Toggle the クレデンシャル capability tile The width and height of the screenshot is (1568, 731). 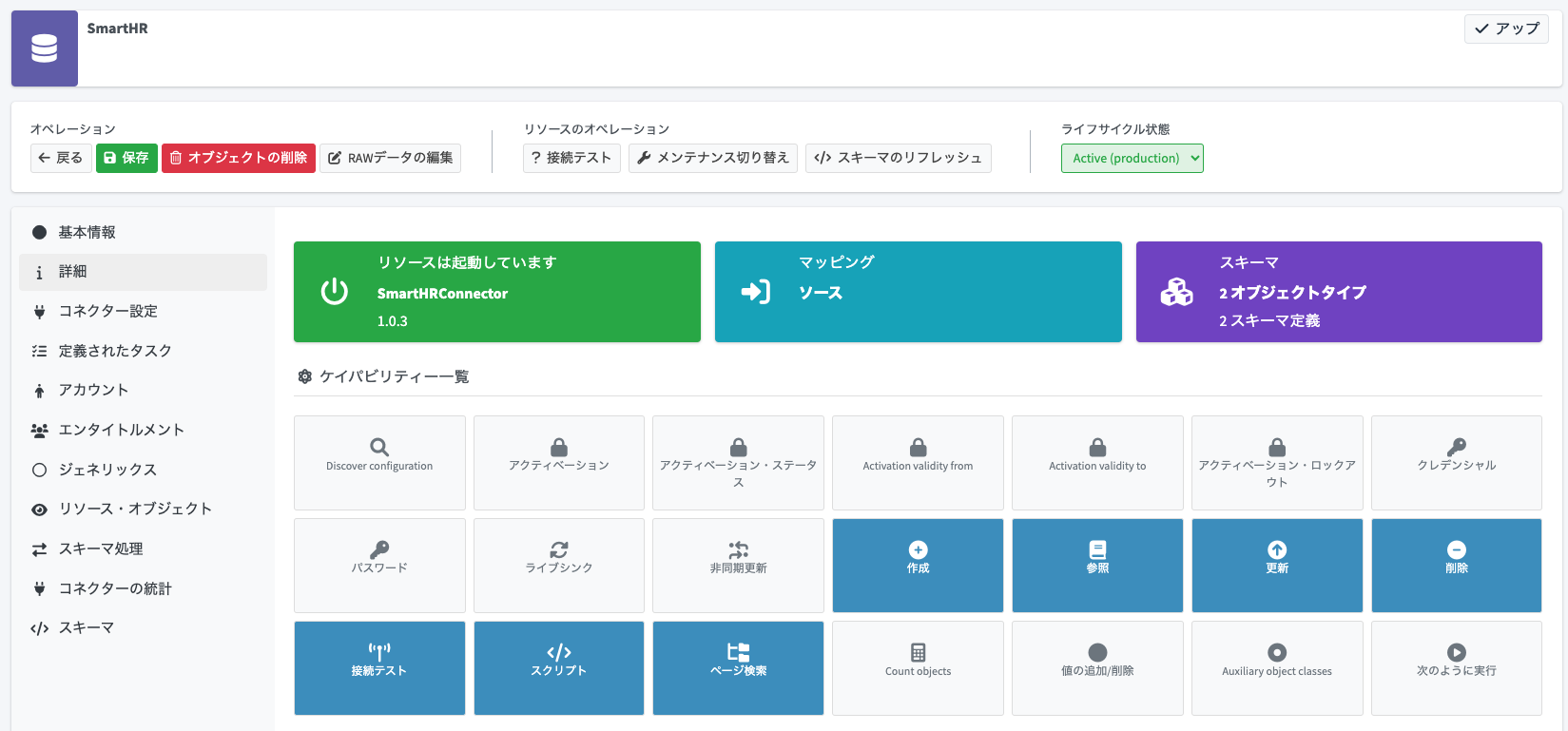point(1457,463)
